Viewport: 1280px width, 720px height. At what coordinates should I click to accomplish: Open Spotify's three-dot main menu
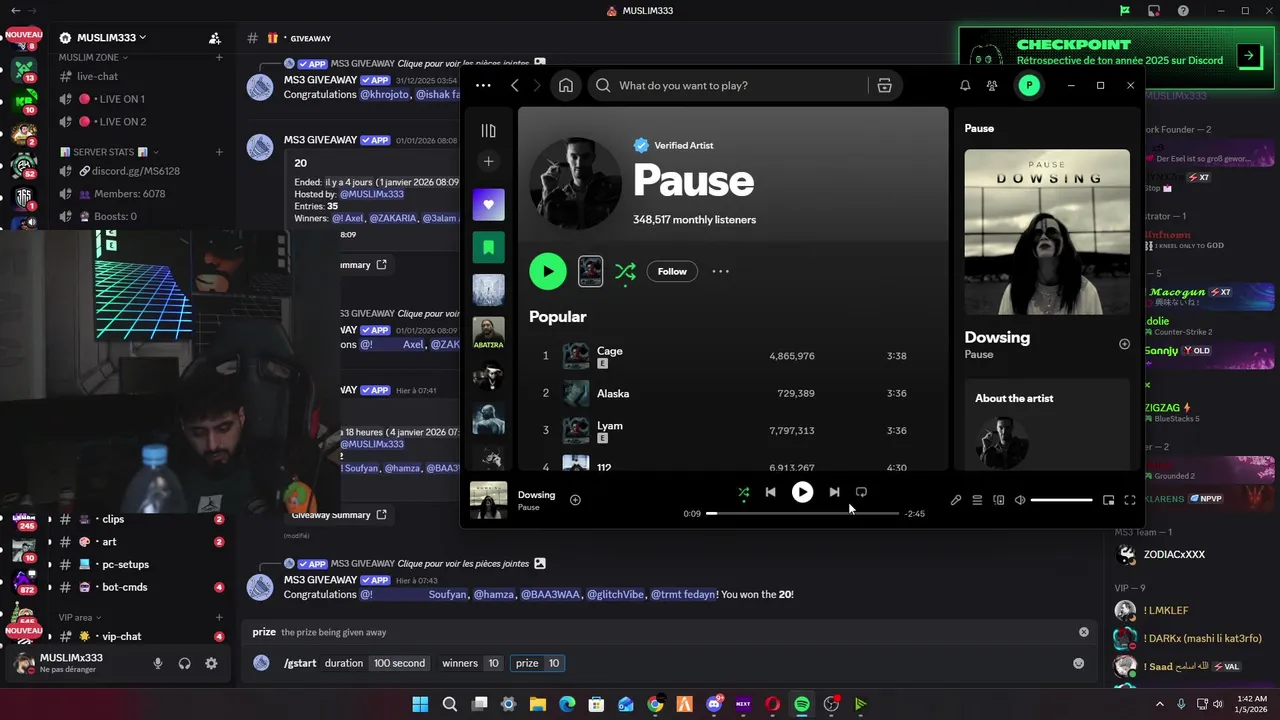tap(483, 86)
